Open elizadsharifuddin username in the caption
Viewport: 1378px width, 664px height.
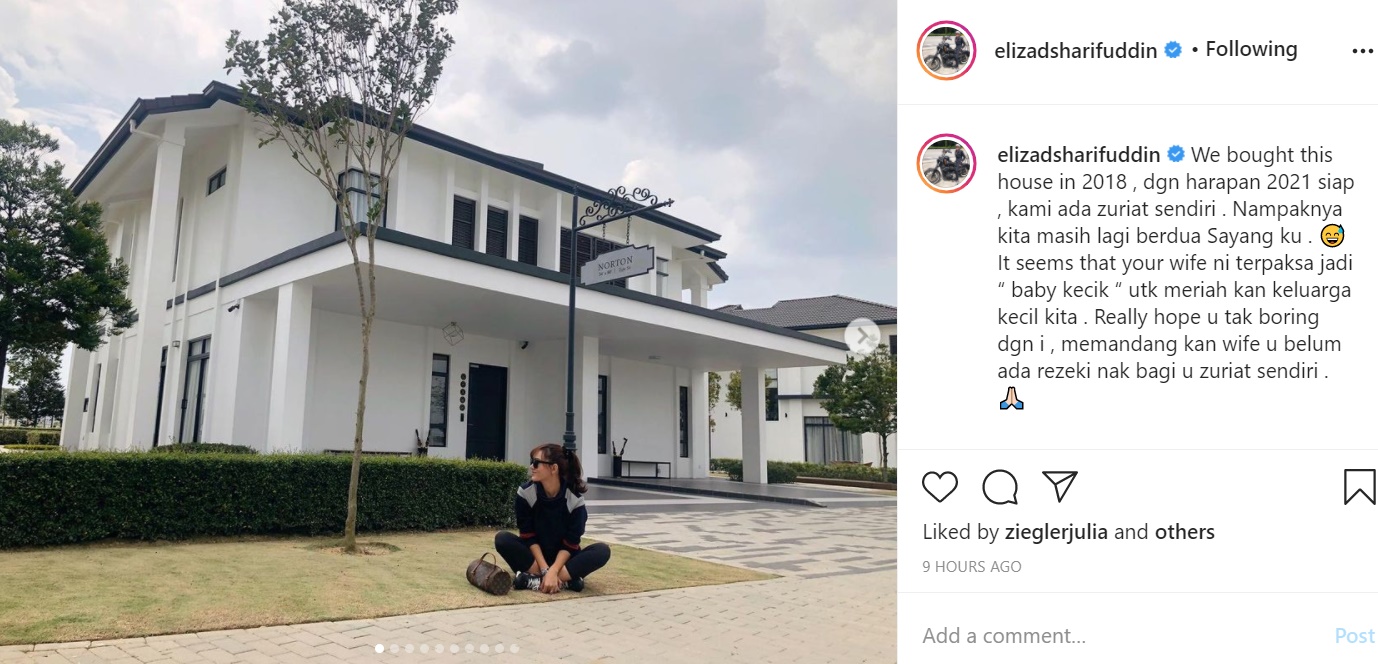point(1079,155)
